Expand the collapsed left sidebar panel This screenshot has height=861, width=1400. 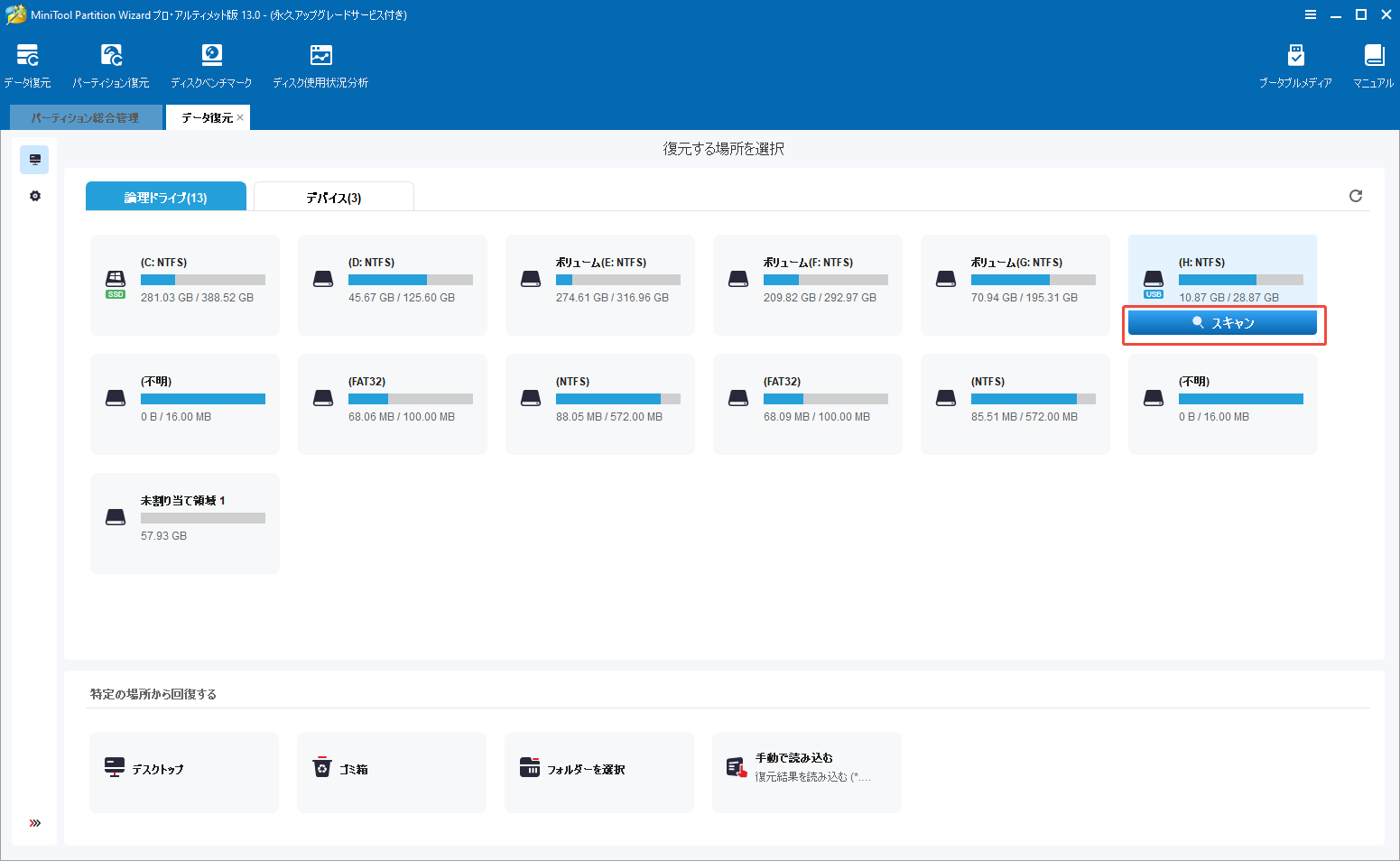tap(34, 822)
